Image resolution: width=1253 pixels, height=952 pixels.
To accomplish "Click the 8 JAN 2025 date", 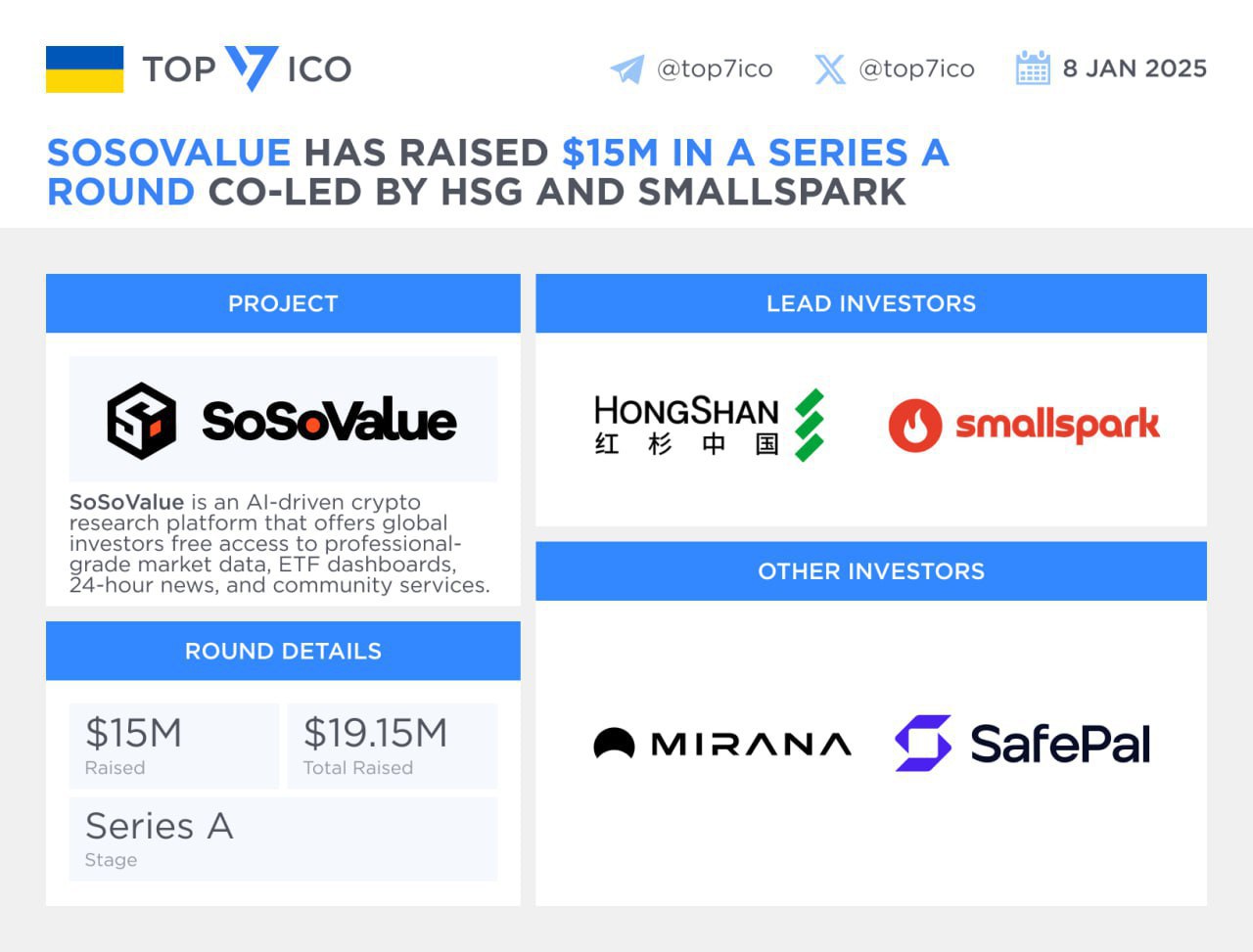I will point(1135,68).
